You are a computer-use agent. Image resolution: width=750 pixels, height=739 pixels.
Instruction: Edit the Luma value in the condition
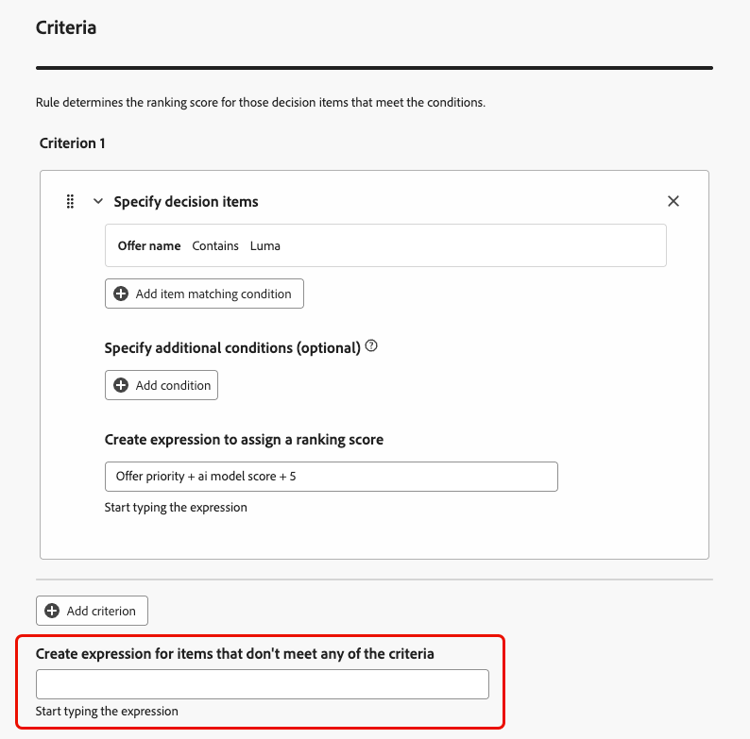tap(265, 245)
